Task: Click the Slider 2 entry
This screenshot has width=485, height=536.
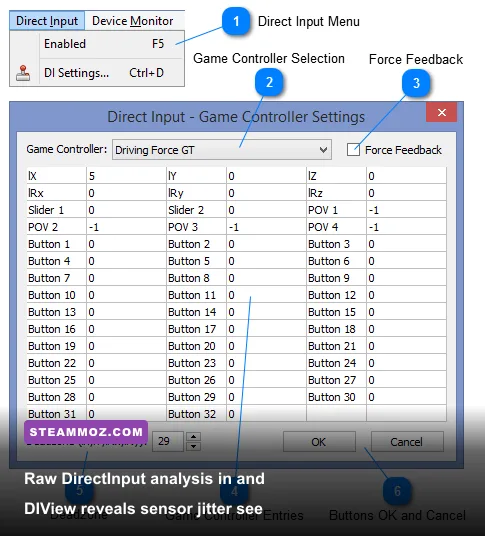Action: click(197, 210)
